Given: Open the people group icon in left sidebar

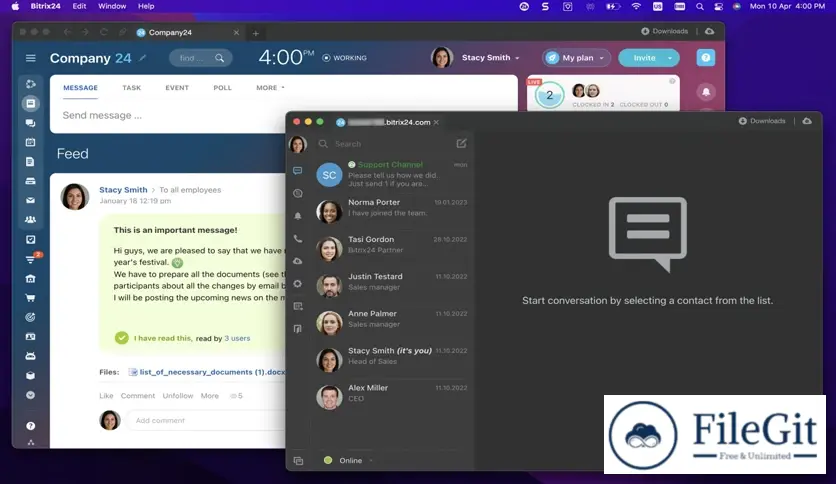Looking at the screenshot, I should [30, 220].
